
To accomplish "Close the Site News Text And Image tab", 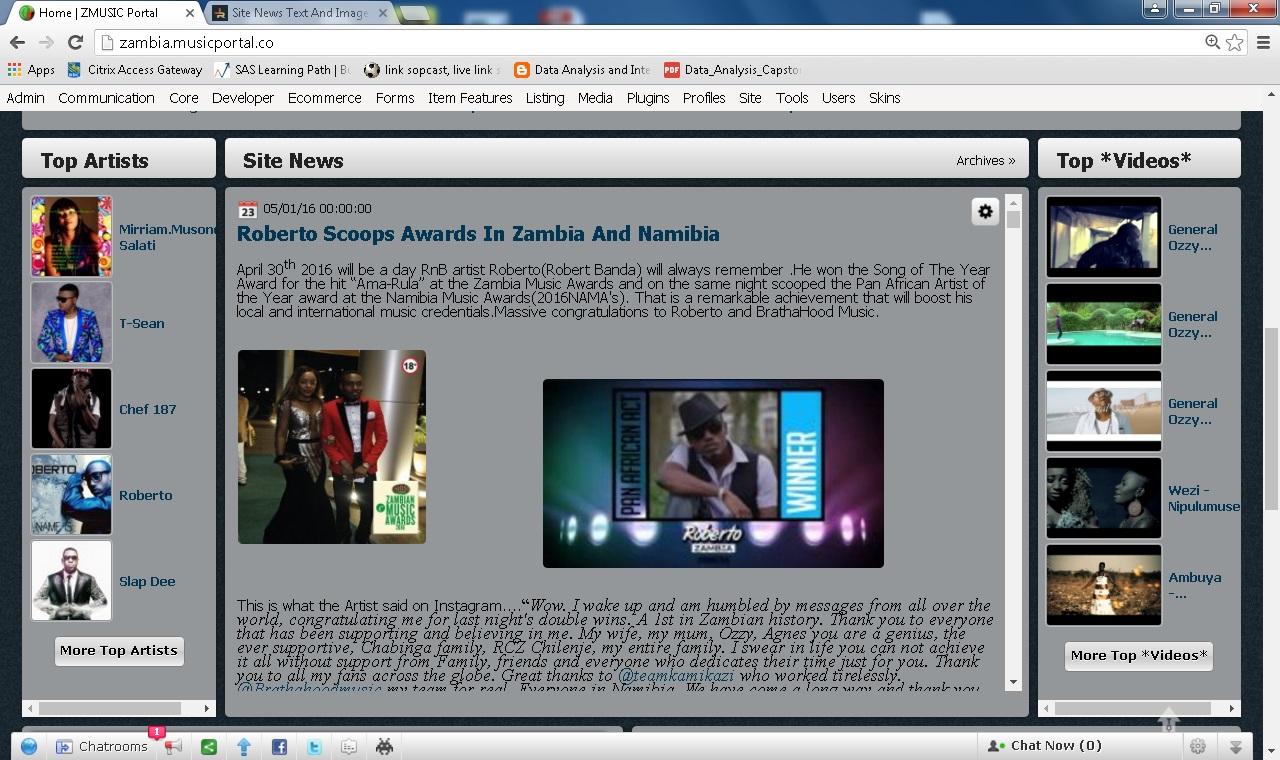I will pos(383,13).
